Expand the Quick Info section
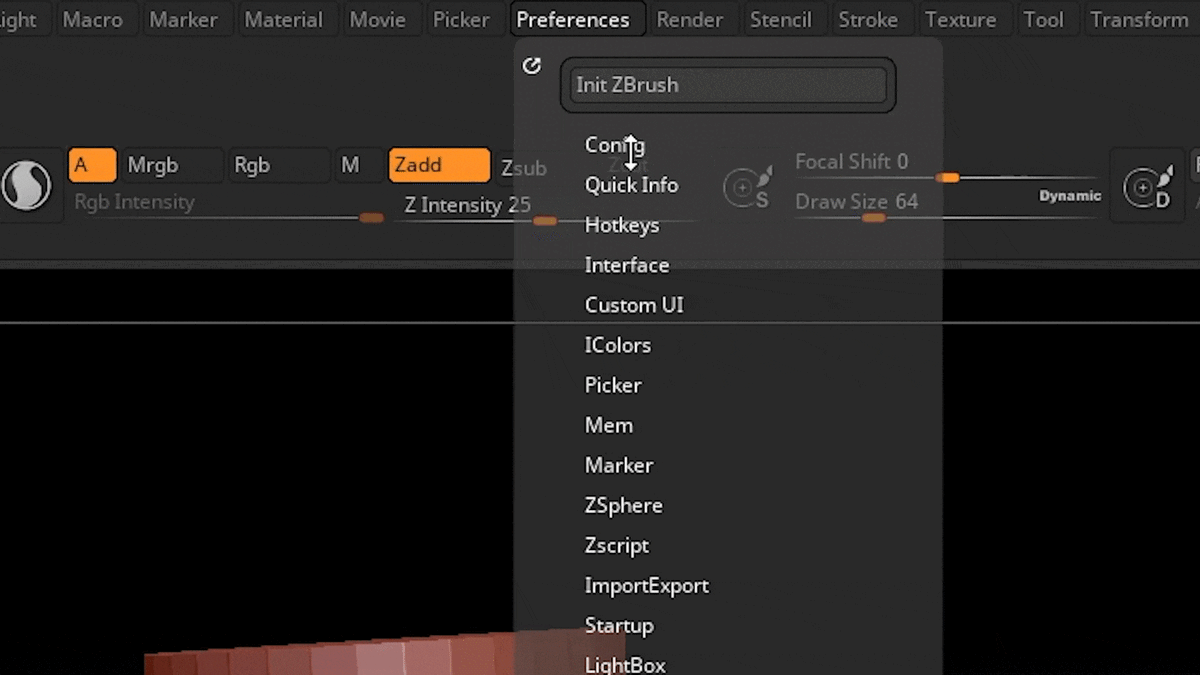The width and height of the screenshot is (1200, 675). pyautogui.click(x=631, y=185)
